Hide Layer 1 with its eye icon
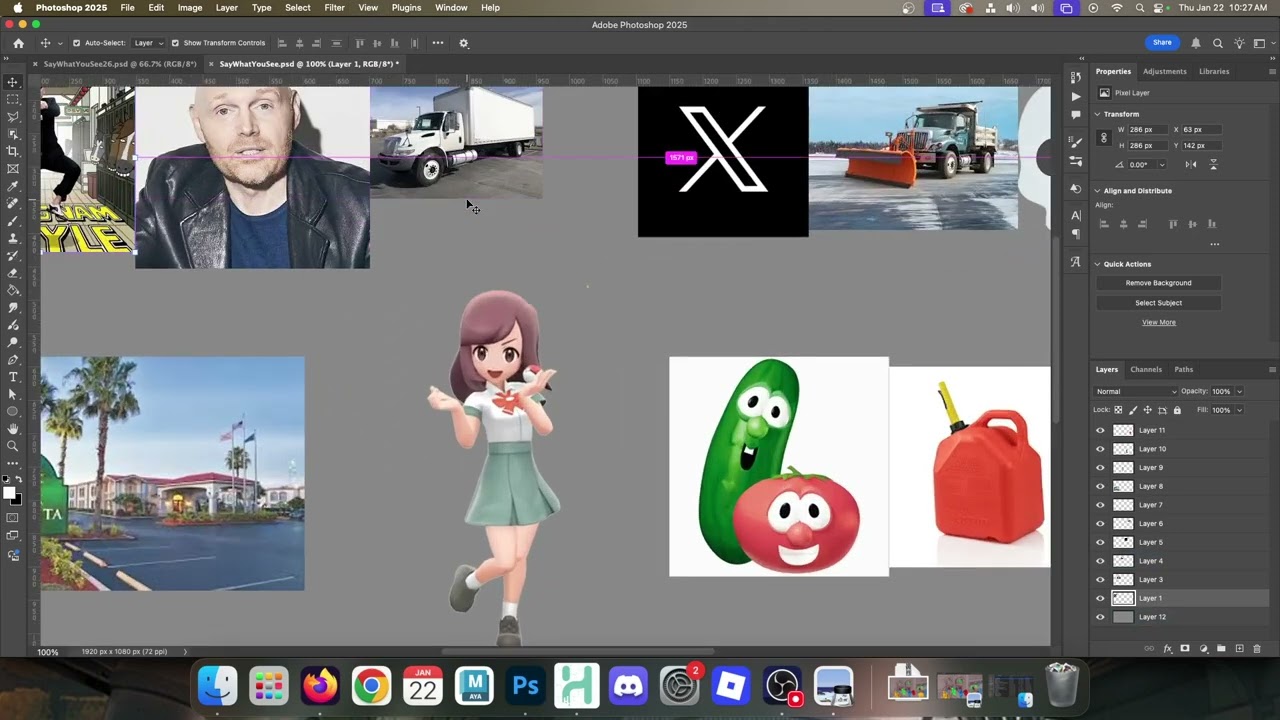Viewport: 1280px width, 720px height. click(x=1100, y=598)
